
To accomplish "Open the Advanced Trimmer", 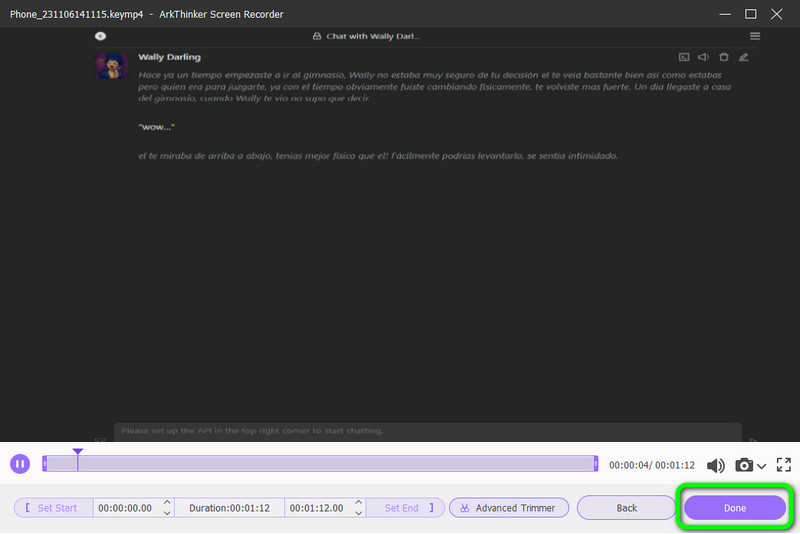I will 509,508.
